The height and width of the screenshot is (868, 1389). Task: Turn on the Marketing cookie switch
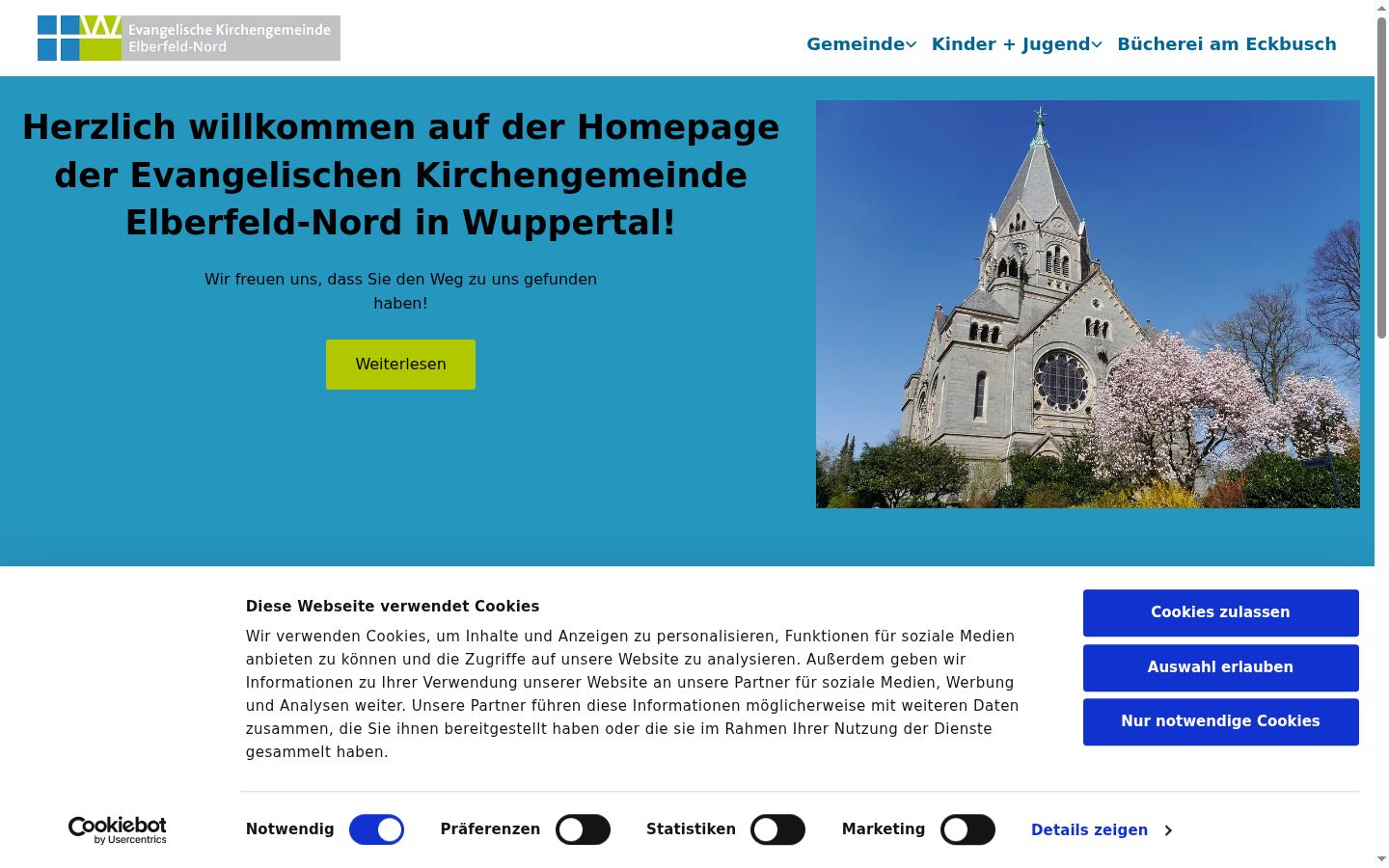pos(967,829)
